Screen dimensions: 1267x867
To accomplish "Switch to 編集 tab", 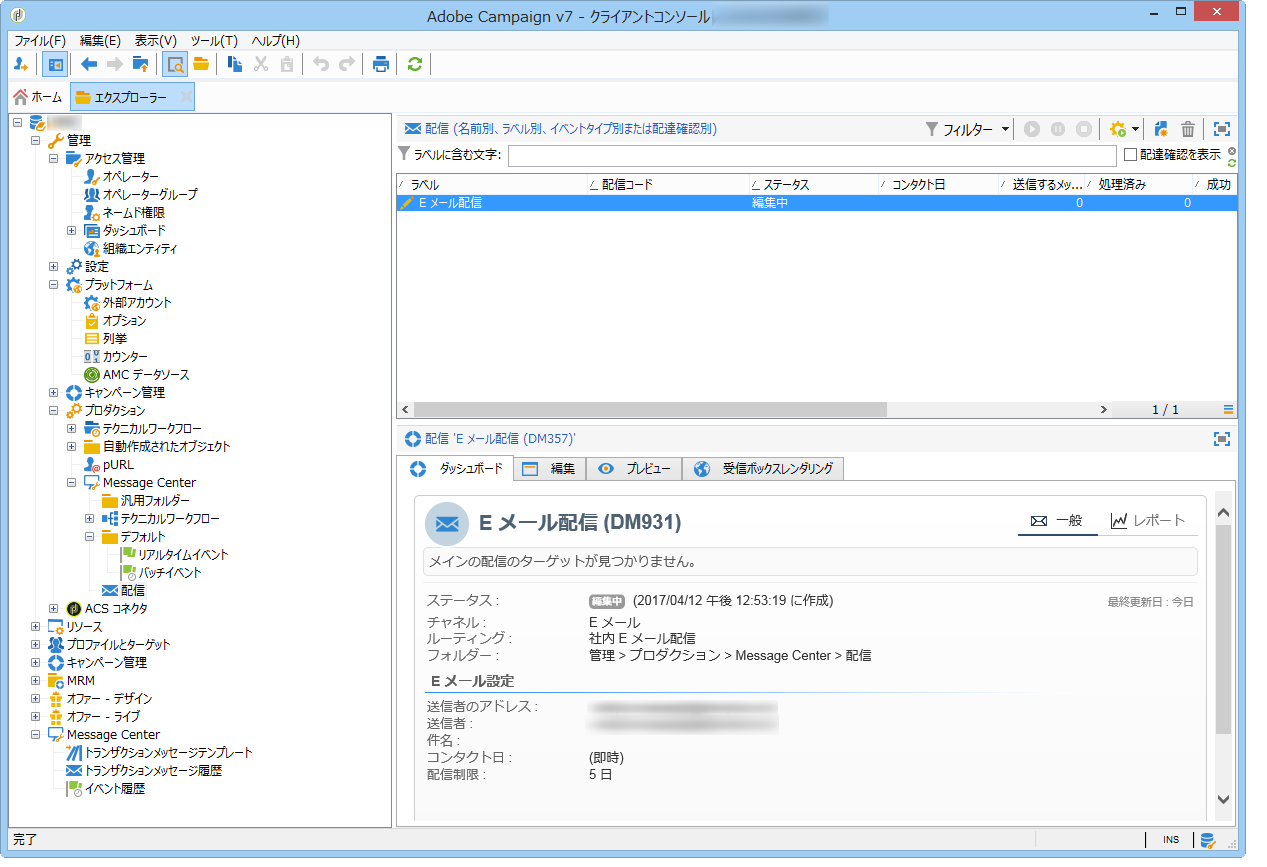I will coord(549,468).
